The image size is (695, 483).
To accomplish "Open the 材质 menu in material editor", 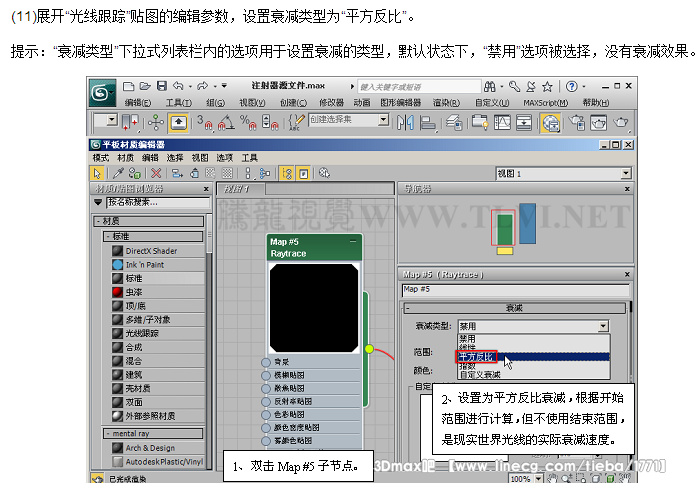I will [125, 158].
